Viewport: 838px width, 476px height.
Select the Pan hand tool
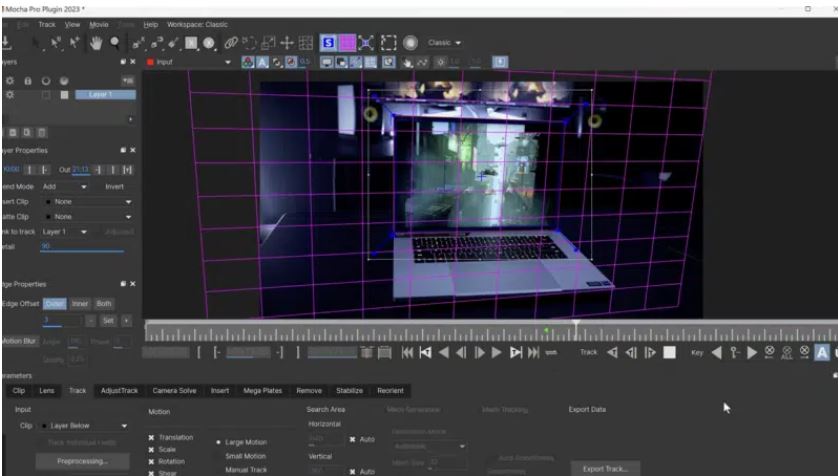coord(96,43)
